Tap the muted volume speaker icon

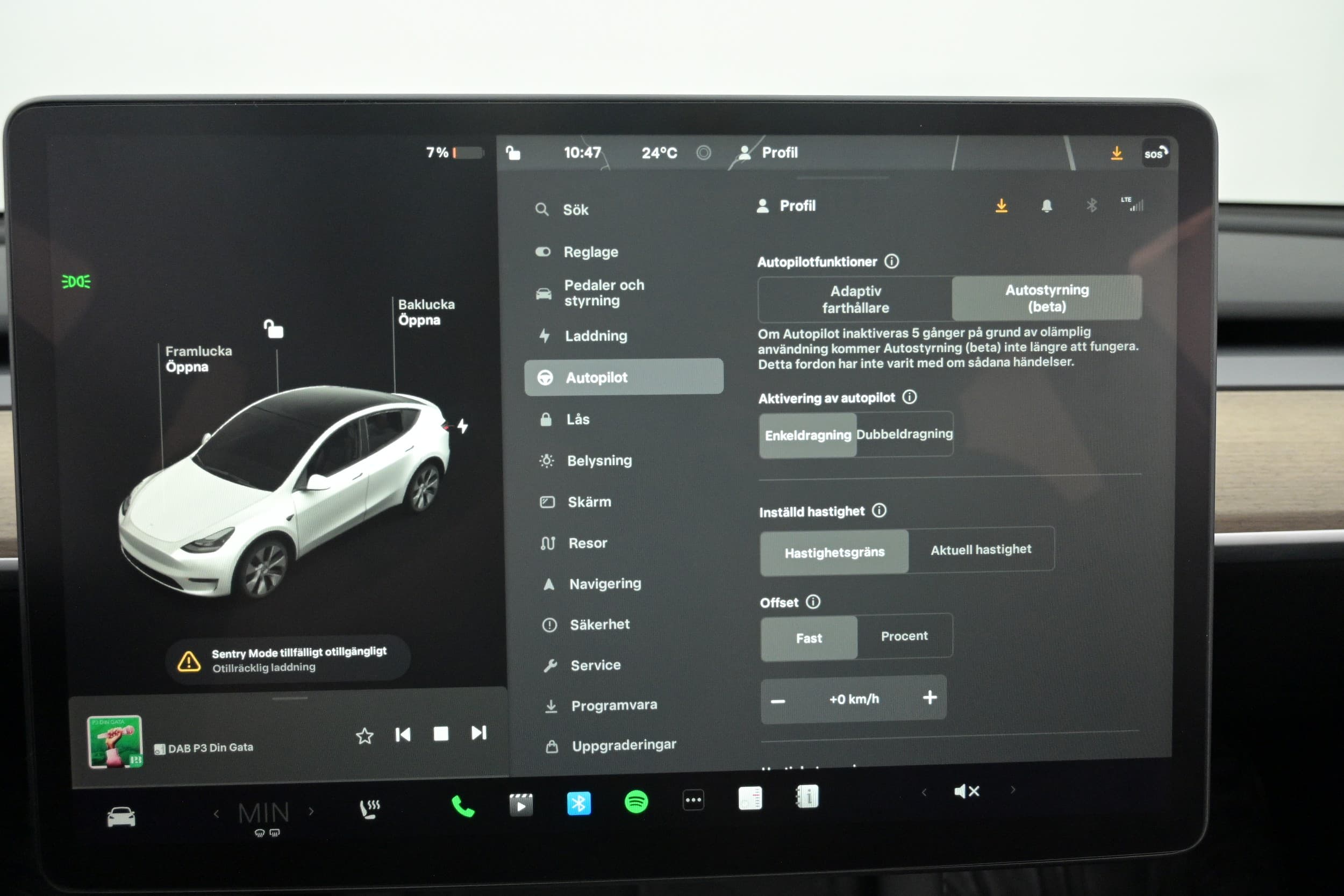pos(967,791)
